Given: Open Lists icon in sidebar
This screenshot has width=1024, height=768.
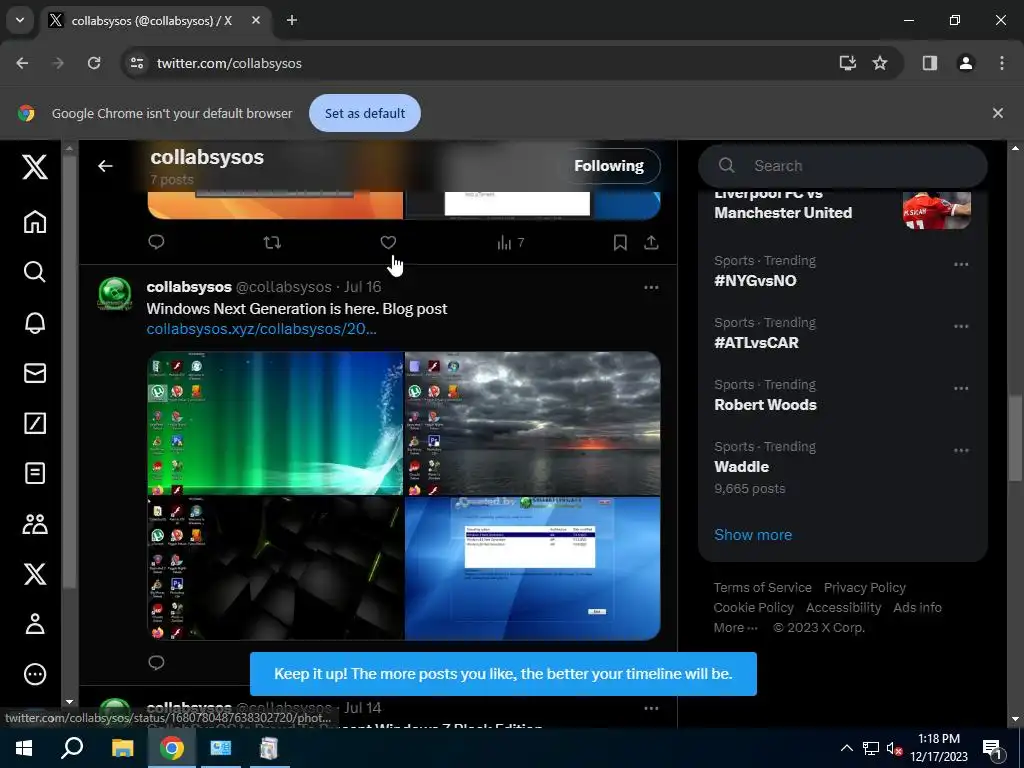Looking at the screenshot, I should (x=35, y=473).
